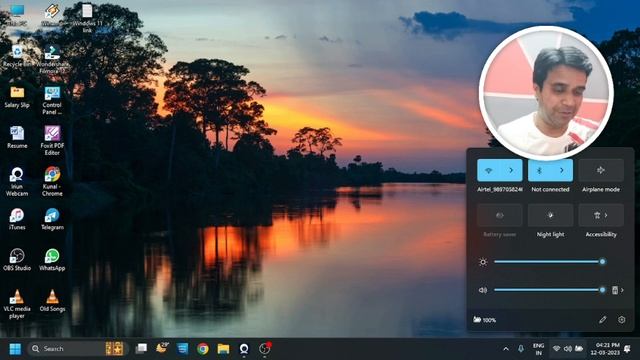The image size is (640, 360).
Task: Mute sound using volume speaker icon
Action: point(483,290)
